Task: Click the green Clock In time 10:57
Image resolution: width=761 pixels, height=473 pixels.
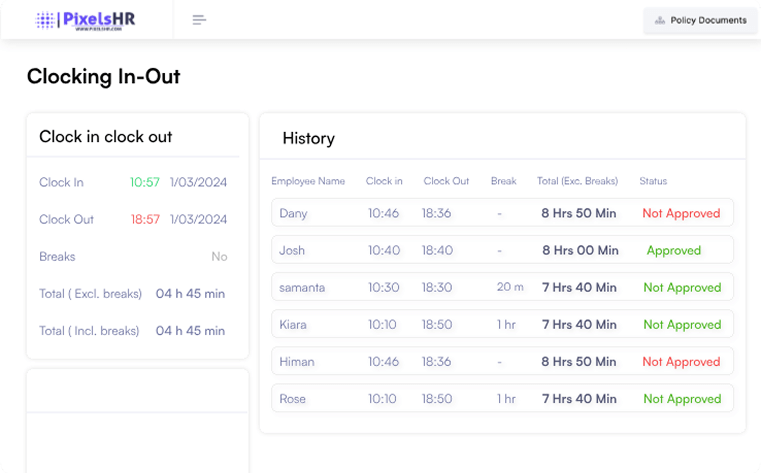Action: [x=145, y=182]
